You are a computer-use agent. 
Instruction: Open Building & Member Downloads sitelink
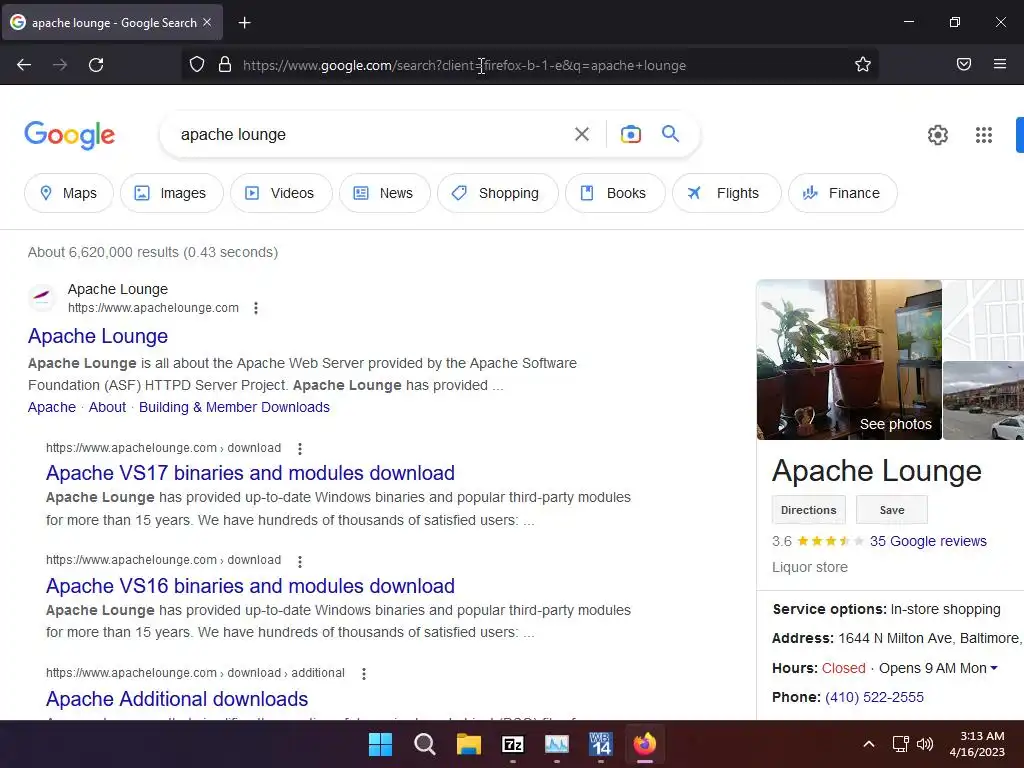point(234,407)
